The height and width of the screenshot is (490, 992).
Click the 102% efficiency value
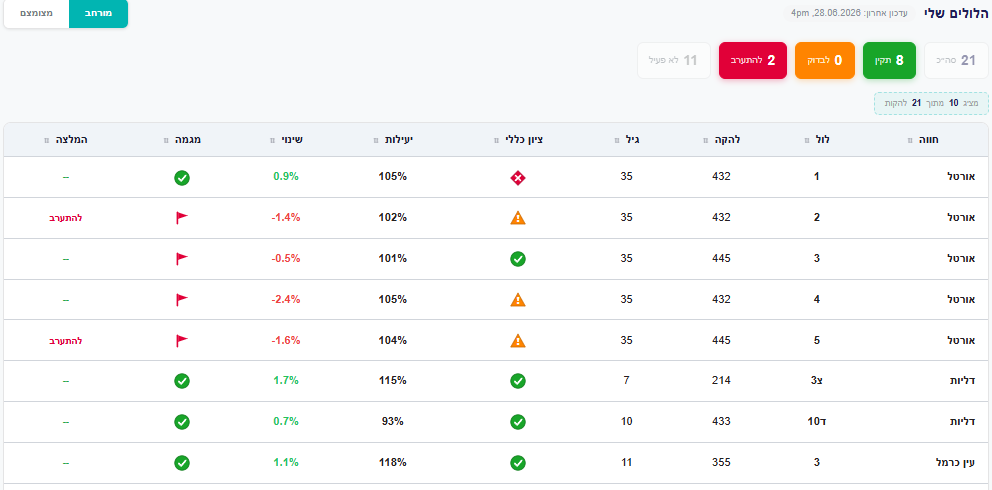pos(394,218)
